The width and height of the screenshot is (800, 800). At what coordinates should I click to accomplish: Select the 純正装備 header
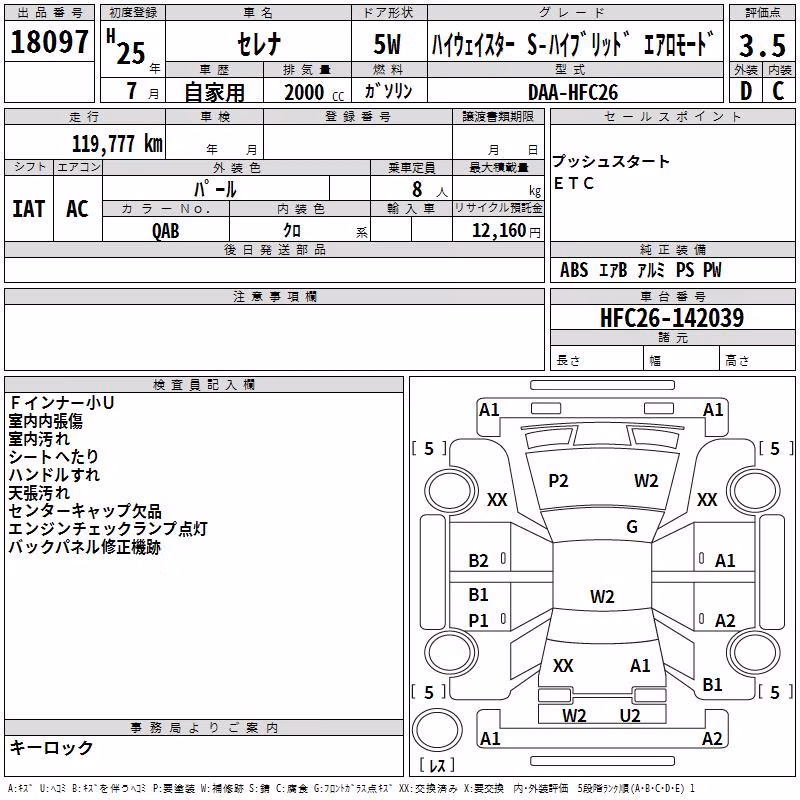672,249
